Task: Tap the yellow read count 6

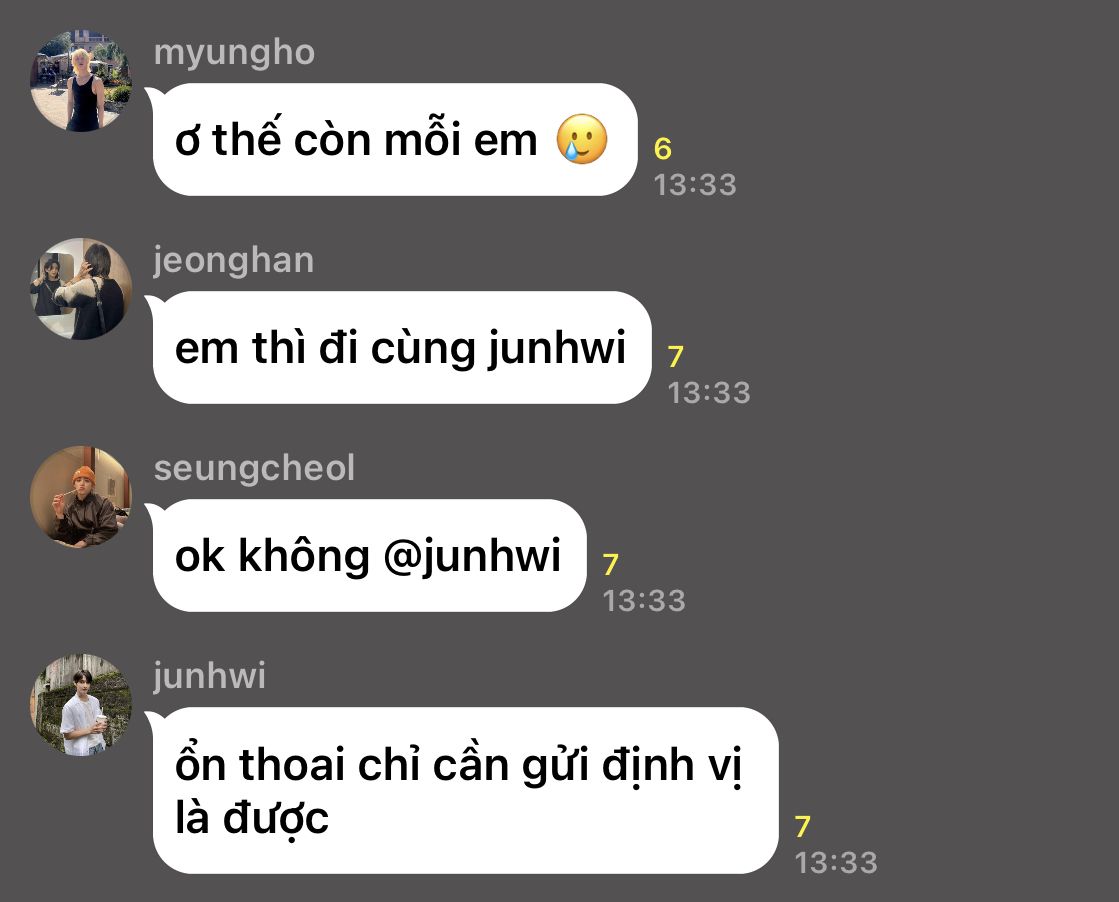Action: click(663, 148)
